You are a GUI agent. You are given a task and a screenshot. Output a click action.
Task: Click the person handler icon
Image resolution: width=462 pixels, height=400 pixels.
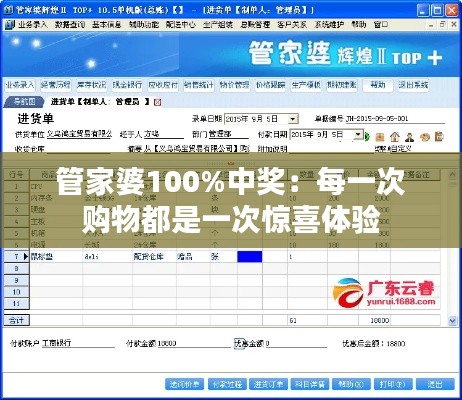[x=410, y=137]
